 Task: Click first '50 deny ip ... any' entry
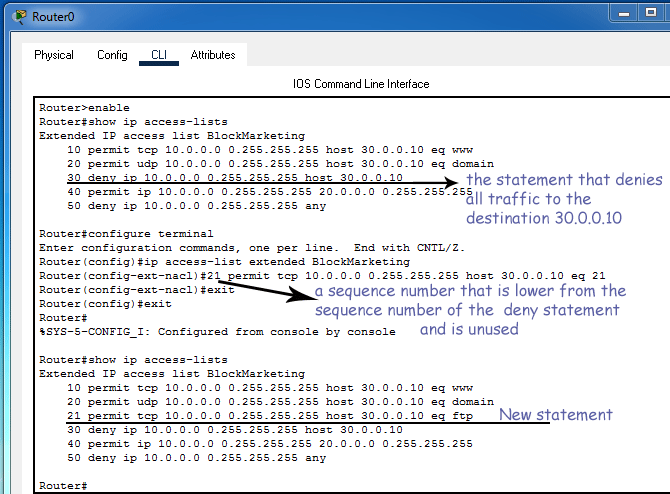tap(197, 206)
